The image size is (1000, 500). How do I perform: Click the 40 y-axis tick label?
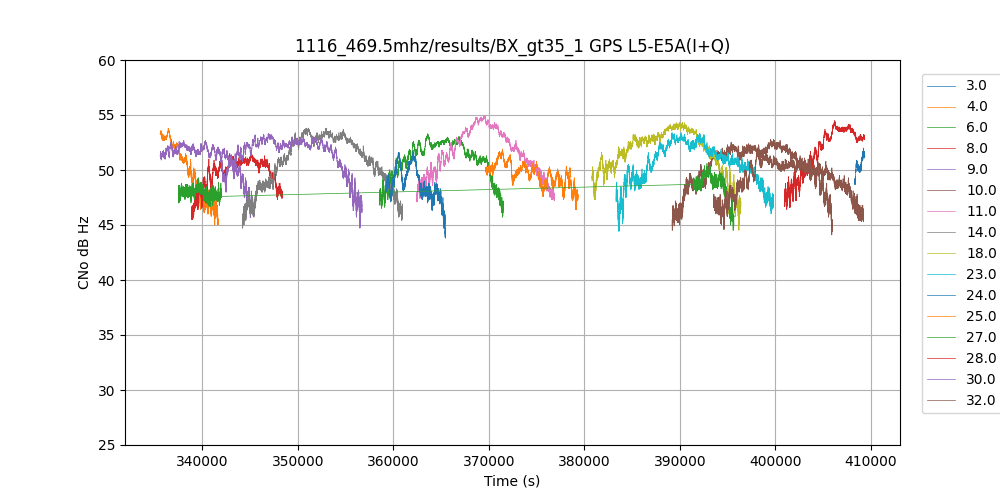click(x=107, y=281)
